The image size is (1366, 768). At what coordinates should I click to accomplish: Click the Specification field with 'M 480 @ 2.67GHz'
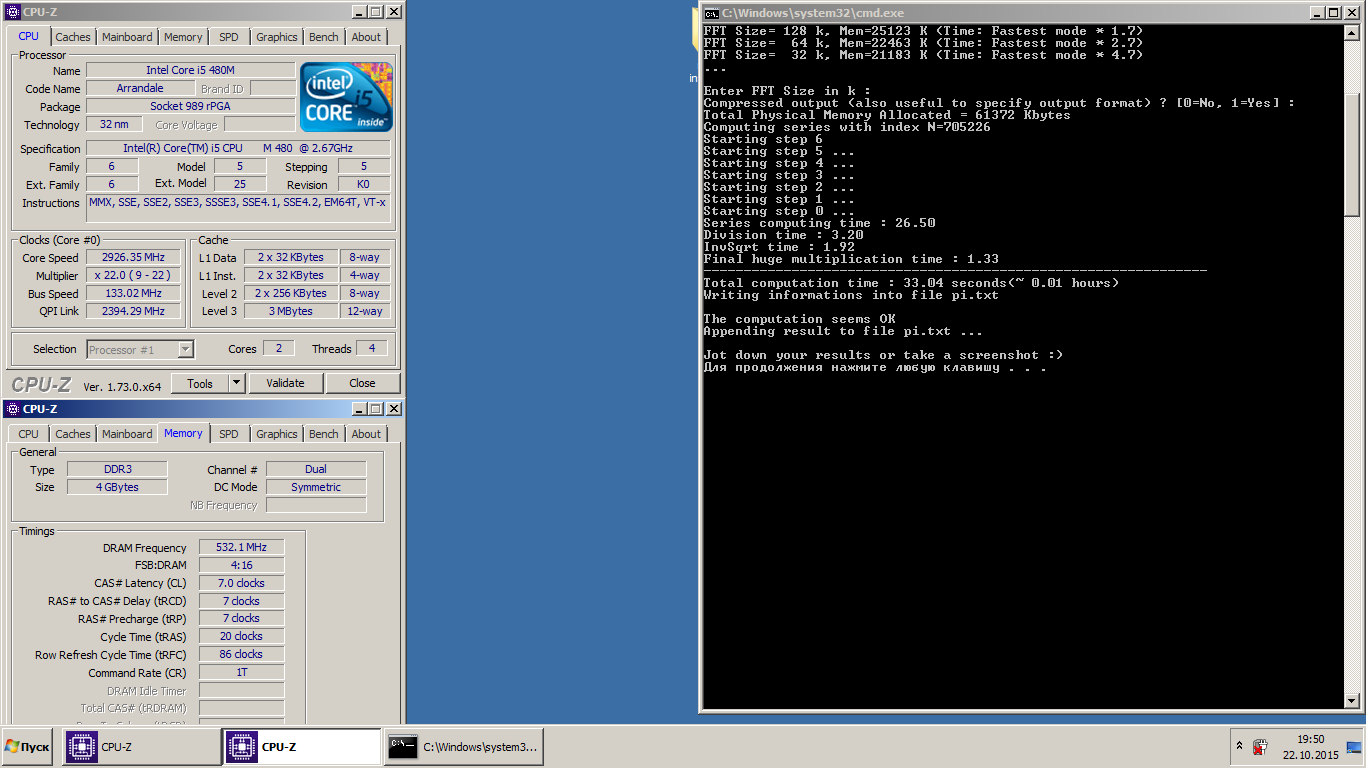(238, 148)
